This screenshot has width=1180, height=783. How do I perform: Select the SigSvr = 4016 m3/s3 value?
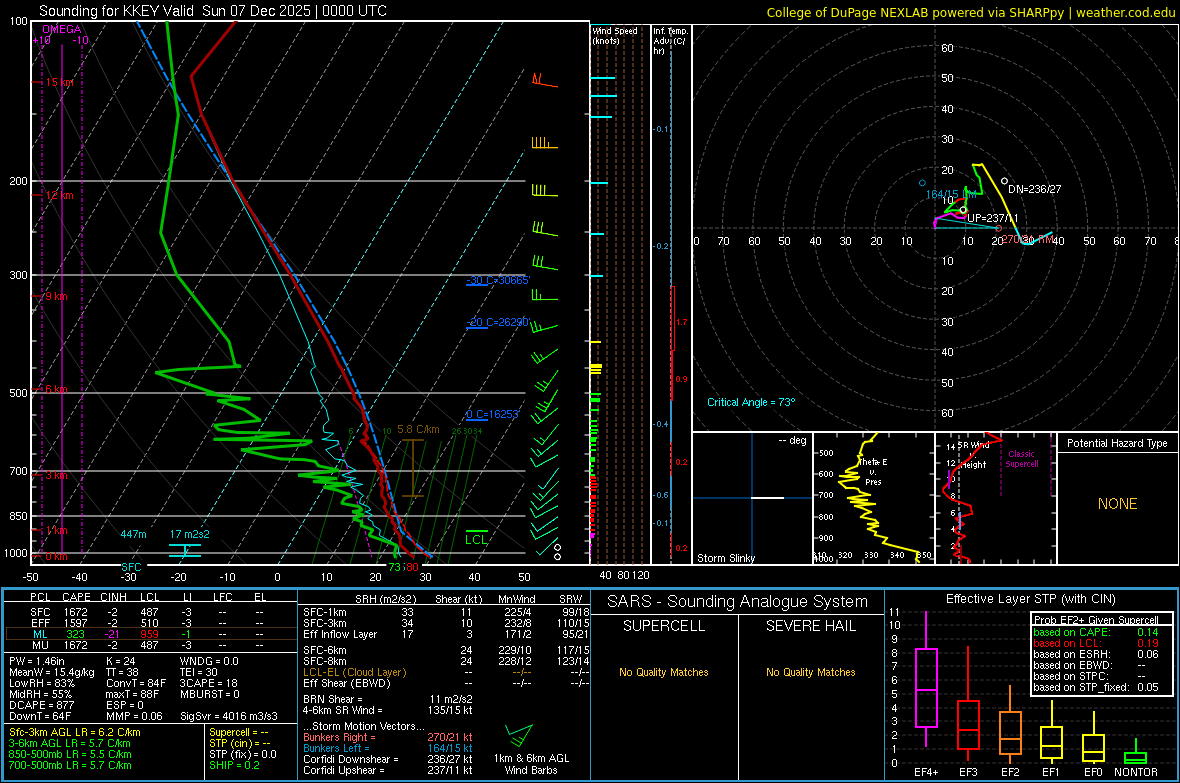[229, 716]
